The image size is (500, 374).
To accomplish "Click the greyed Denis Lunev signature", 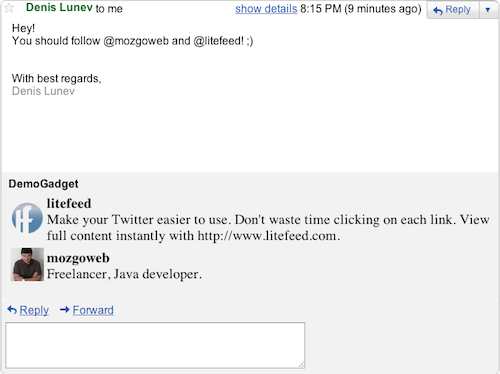I will (43, 91).
